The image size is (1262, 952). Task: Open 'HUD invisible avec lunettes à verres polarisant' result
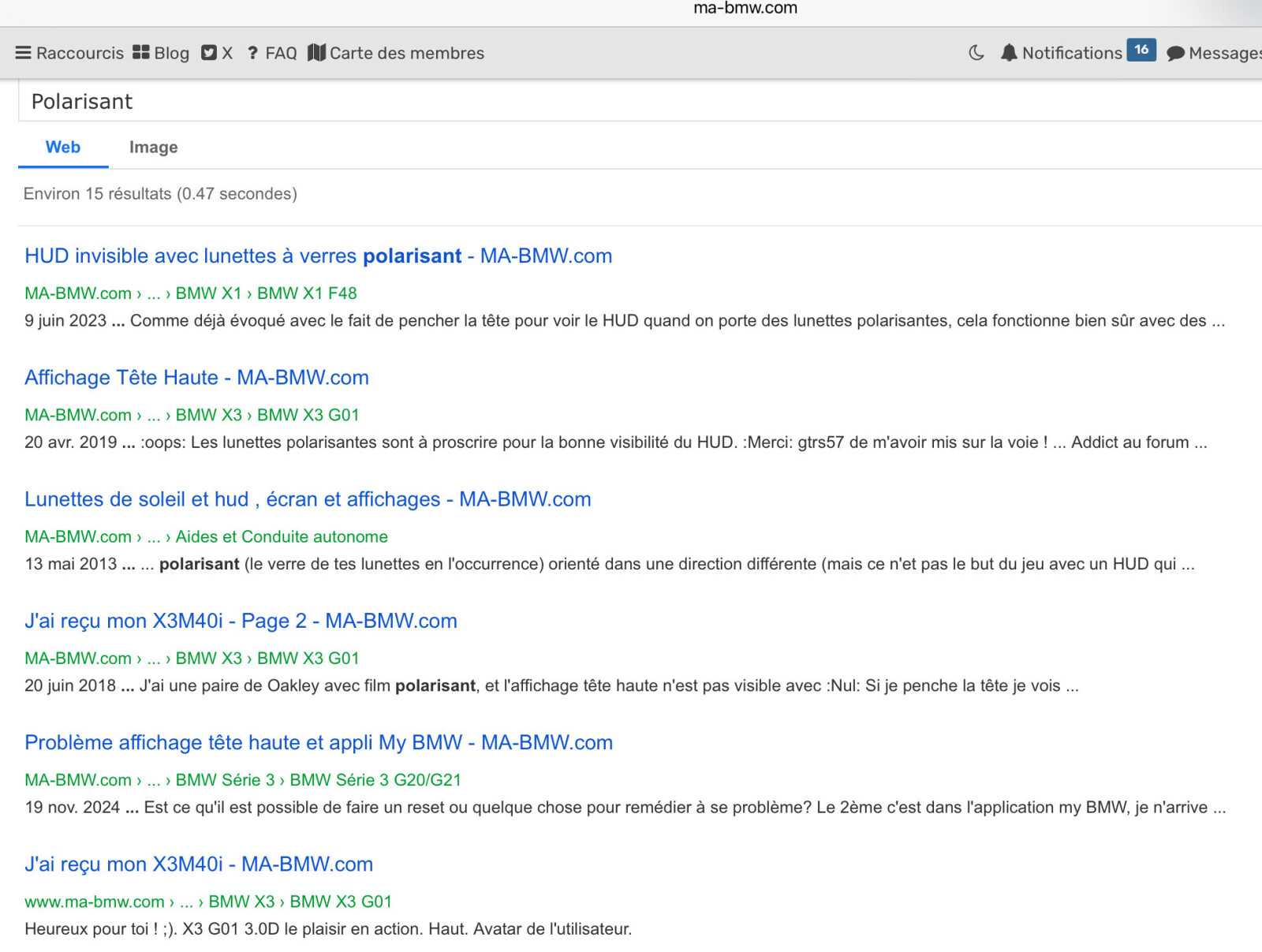(319, 256)
